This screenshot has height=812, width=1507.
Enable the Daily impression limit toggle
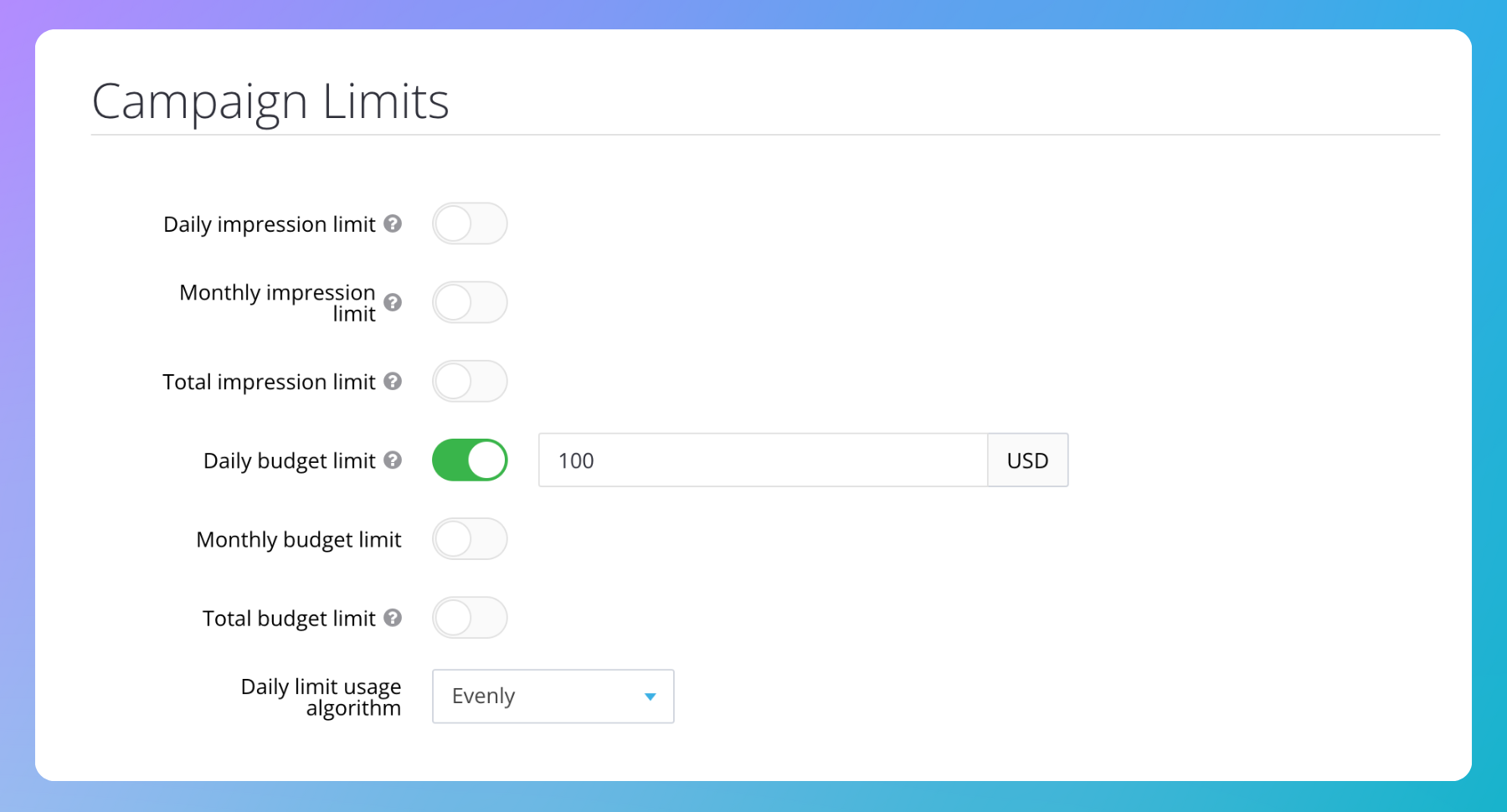coord(470,224)
